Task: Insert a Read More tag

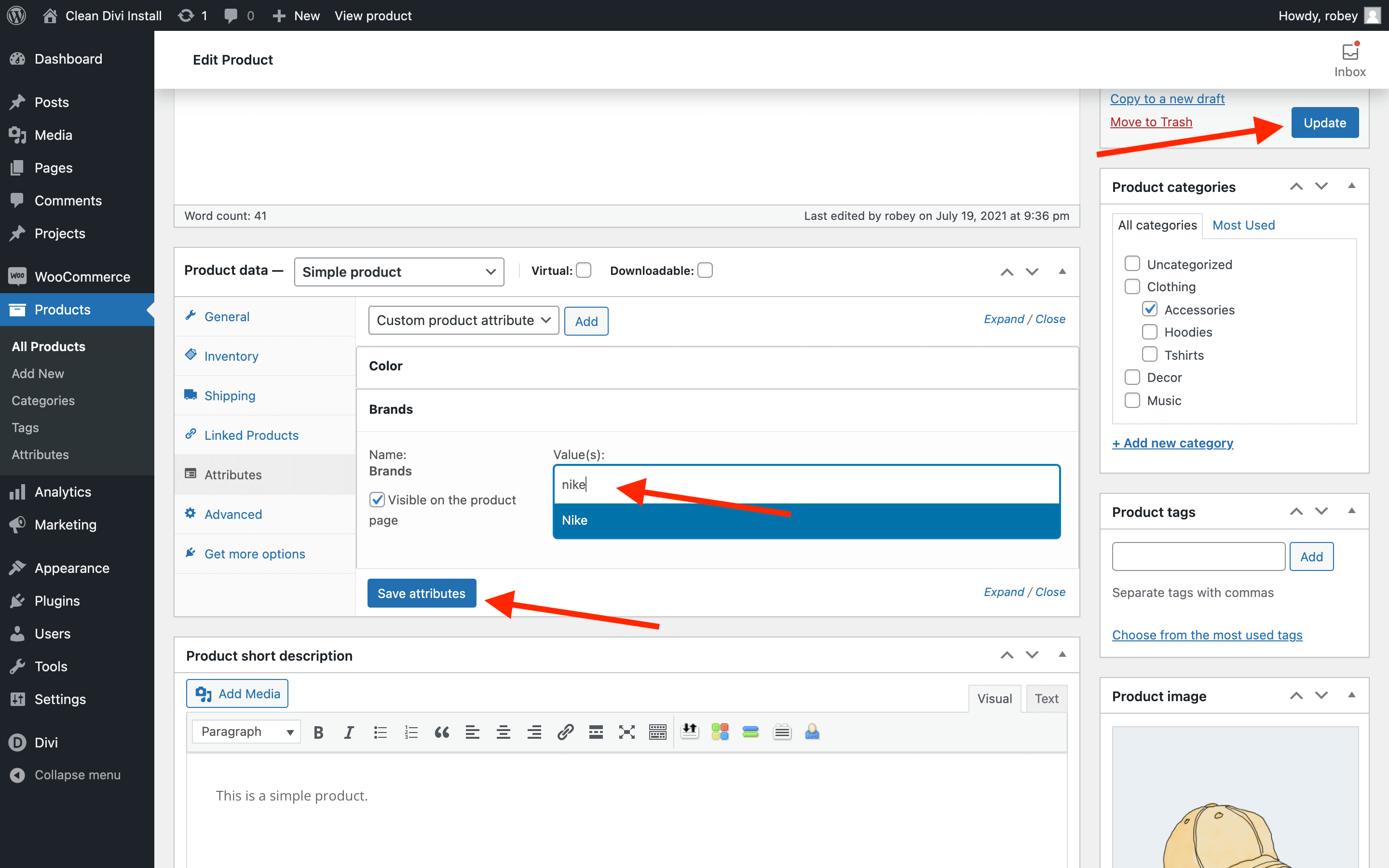Action: 596,732
